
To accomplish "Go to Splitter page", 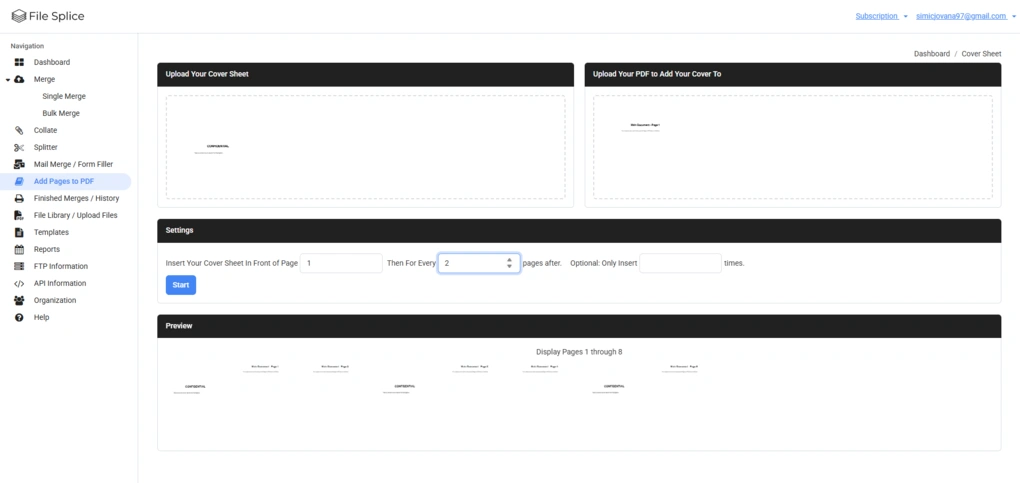I will [x=46, y=148].
